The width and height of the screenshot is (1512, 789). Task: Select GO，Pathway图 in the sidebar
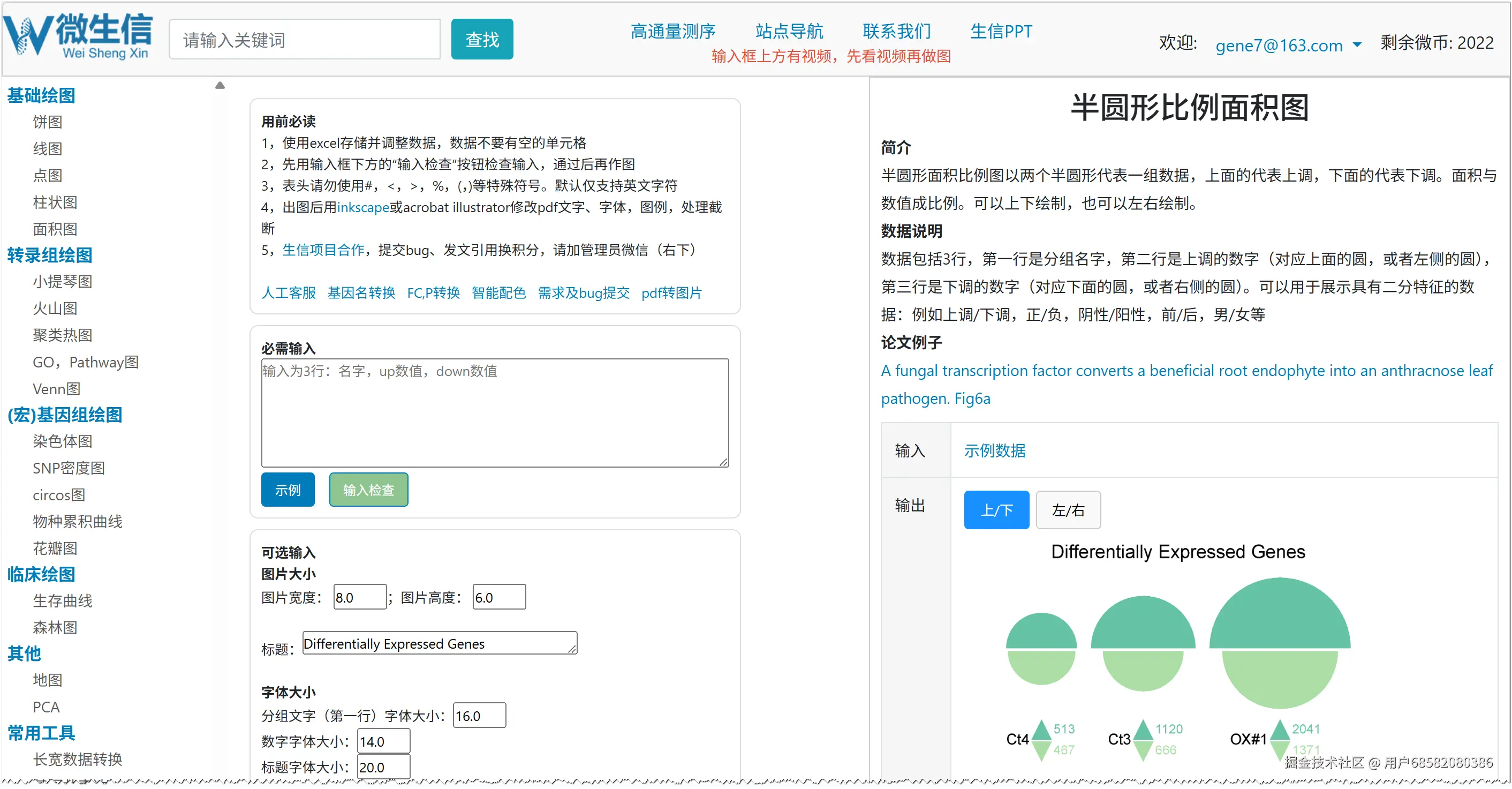pos(86,362)
